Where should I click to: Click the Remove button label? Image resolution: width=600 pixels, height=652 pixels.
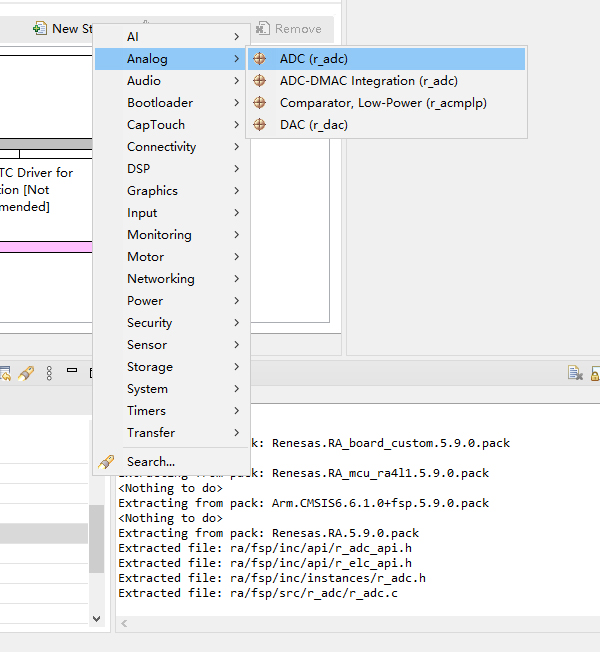(298, 29)
